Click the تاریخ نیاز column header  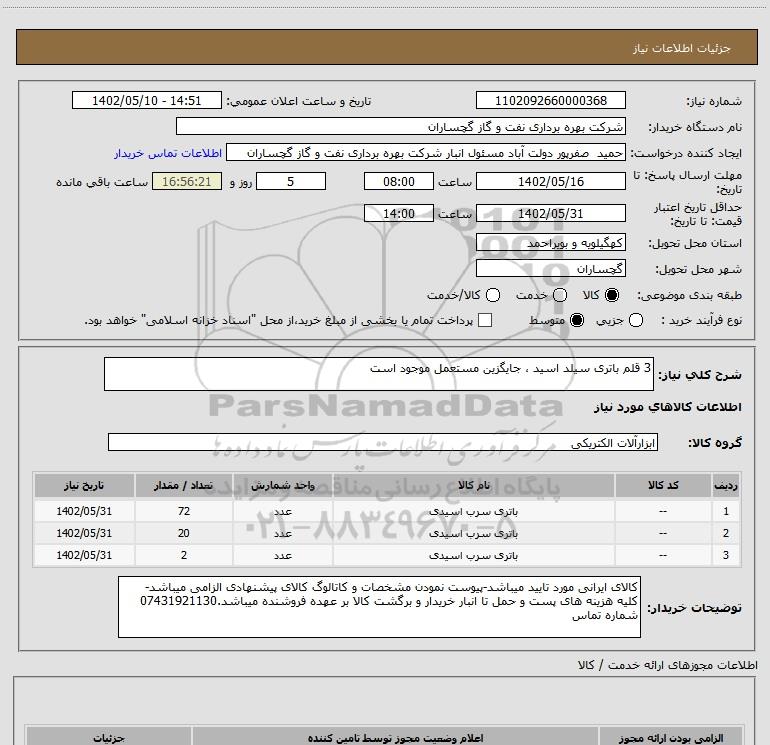(x=84, y=486)
